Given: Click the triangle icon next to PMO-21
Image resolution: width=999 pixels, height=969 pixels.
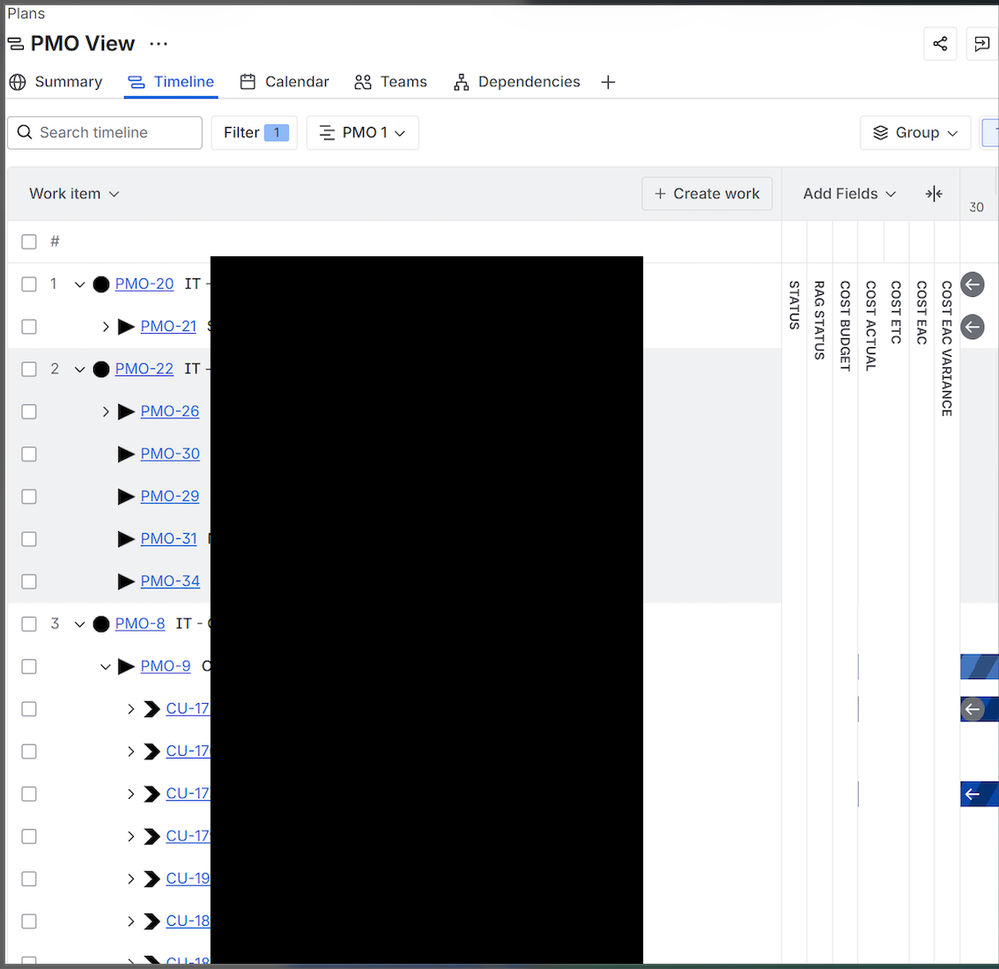Looking at the screenshot, I should pyautogui.click(x=126, y=327).
